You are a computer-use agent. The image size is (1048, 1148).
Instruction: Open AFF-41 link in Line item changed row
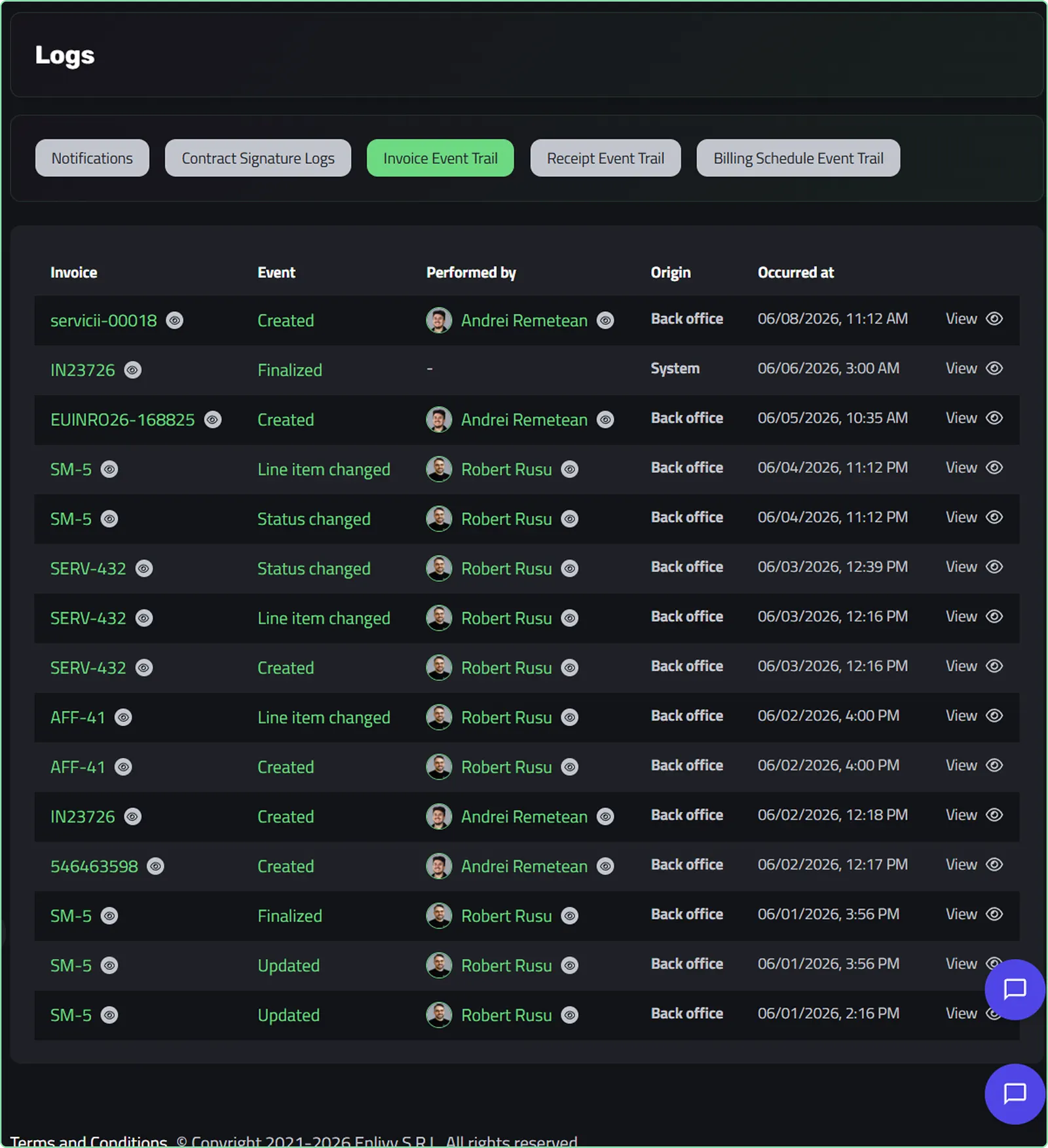[78, 717]
